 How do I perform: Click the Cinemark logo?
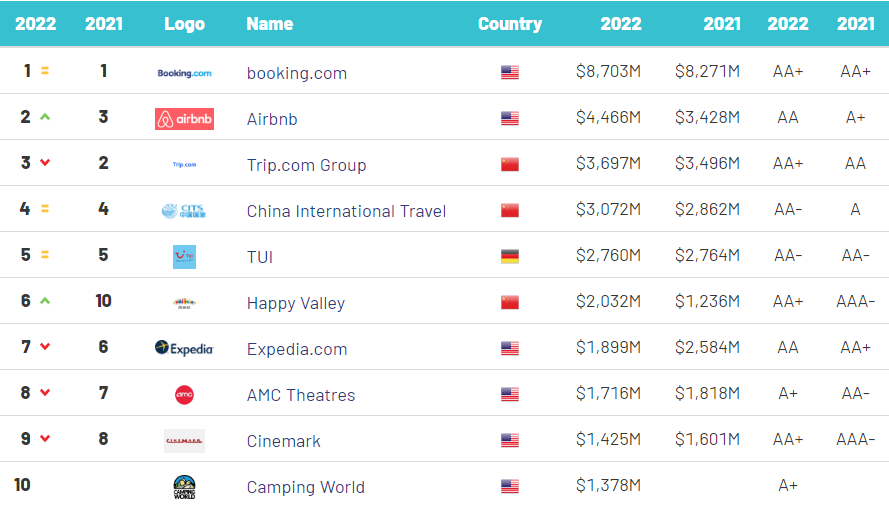click(184, 441)
